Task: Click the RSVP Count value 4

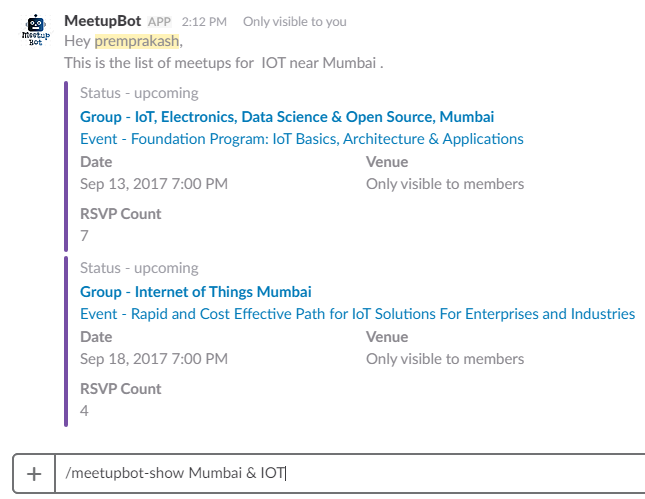Action: (x=84, y=411)
